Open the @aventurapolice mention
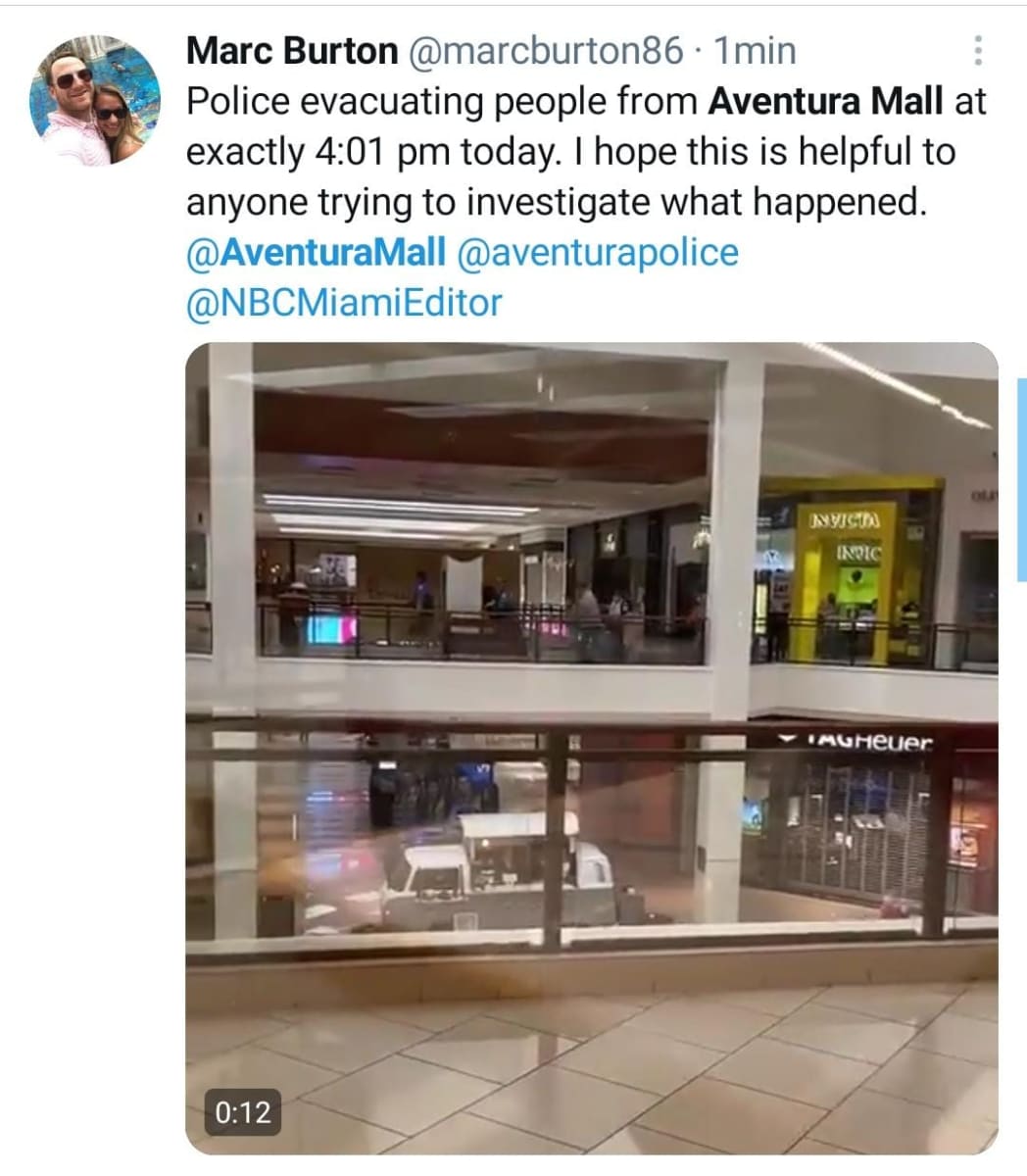The width and height of the screenshot is (1027, 1176). pos(597,252)
